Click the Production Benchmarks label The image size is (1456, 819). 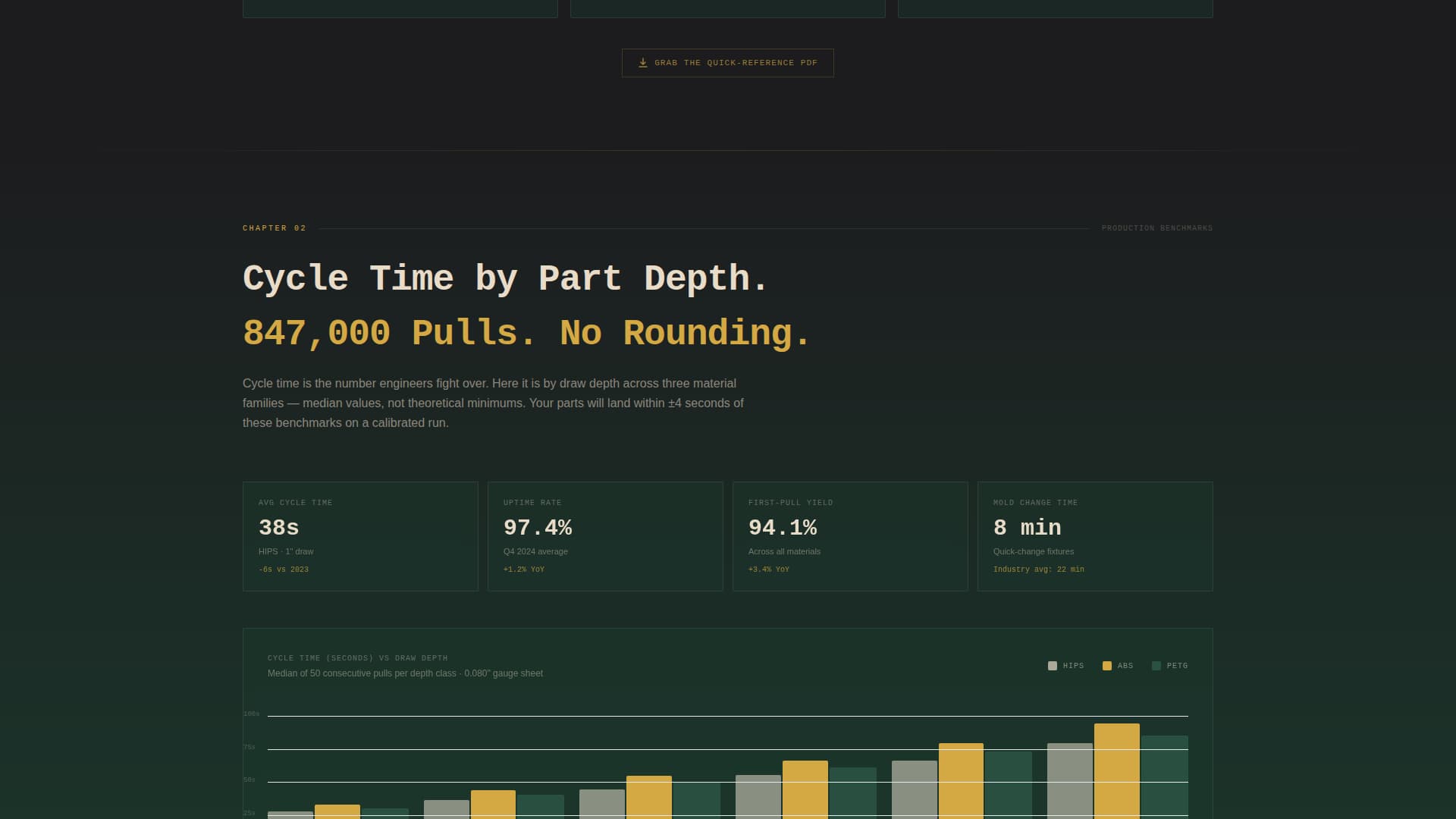point(1156,228)
